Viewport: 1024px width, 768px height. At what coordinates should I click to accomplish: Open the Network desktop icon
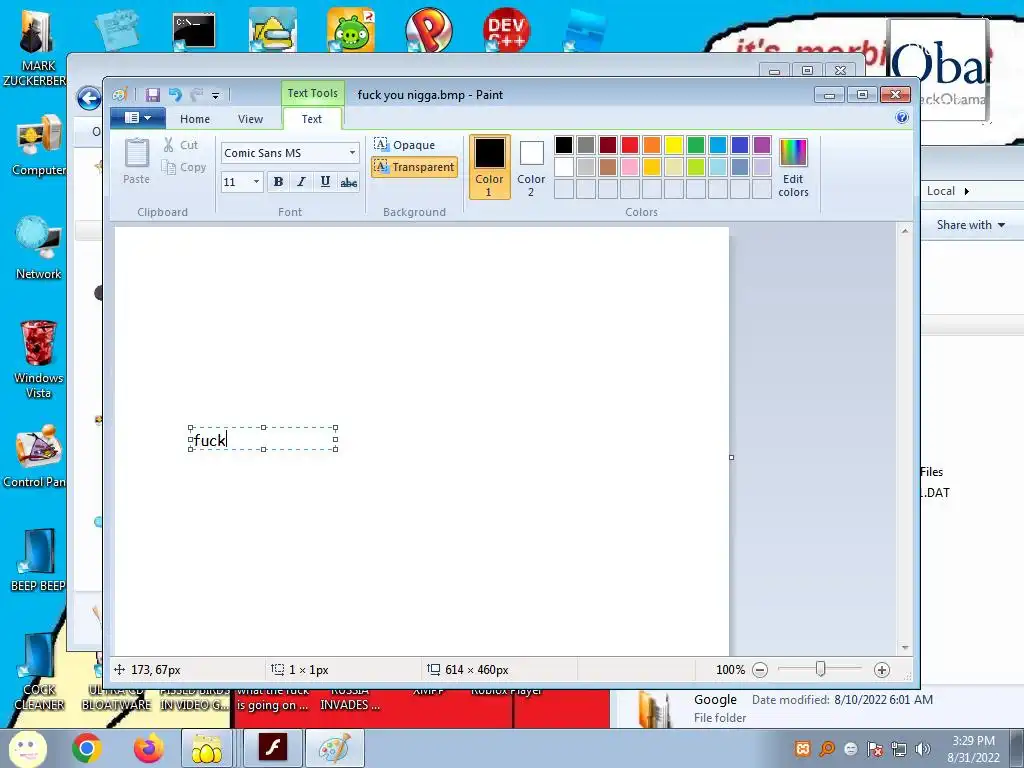coord(38,248)
